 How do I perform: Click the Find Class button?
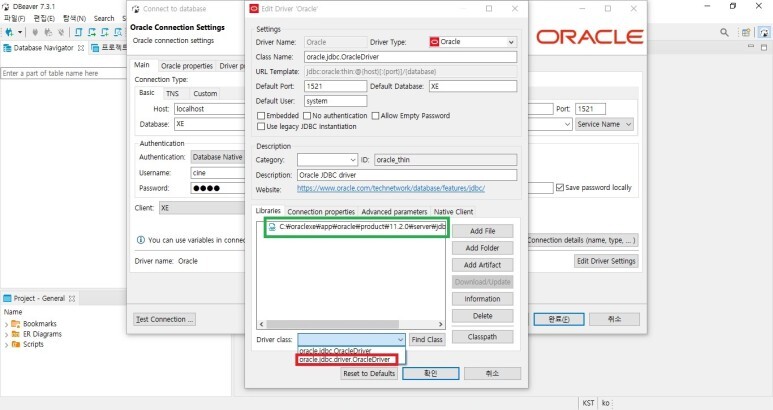427,340
